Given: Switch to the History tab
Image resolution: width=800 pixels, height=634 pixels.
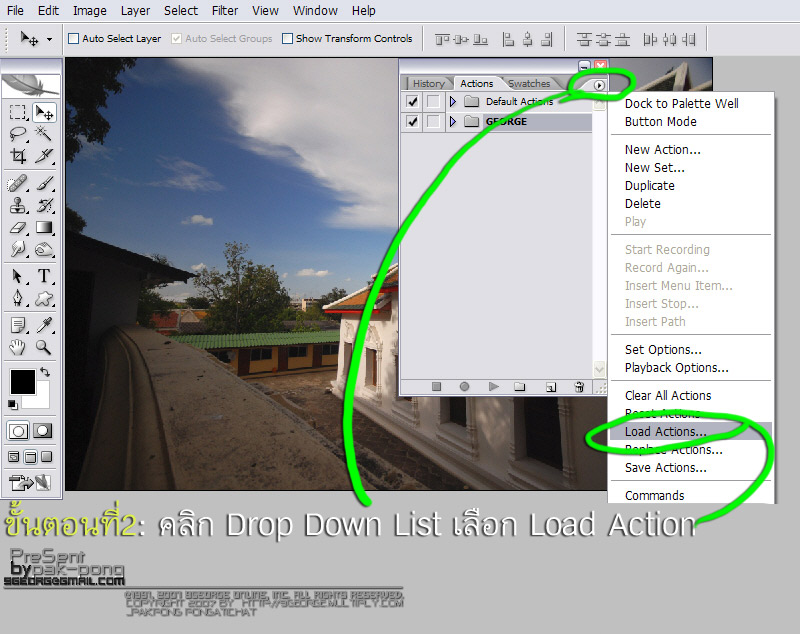Looking at the screenshot, I should pyautogui.click(x=428, y=83).
